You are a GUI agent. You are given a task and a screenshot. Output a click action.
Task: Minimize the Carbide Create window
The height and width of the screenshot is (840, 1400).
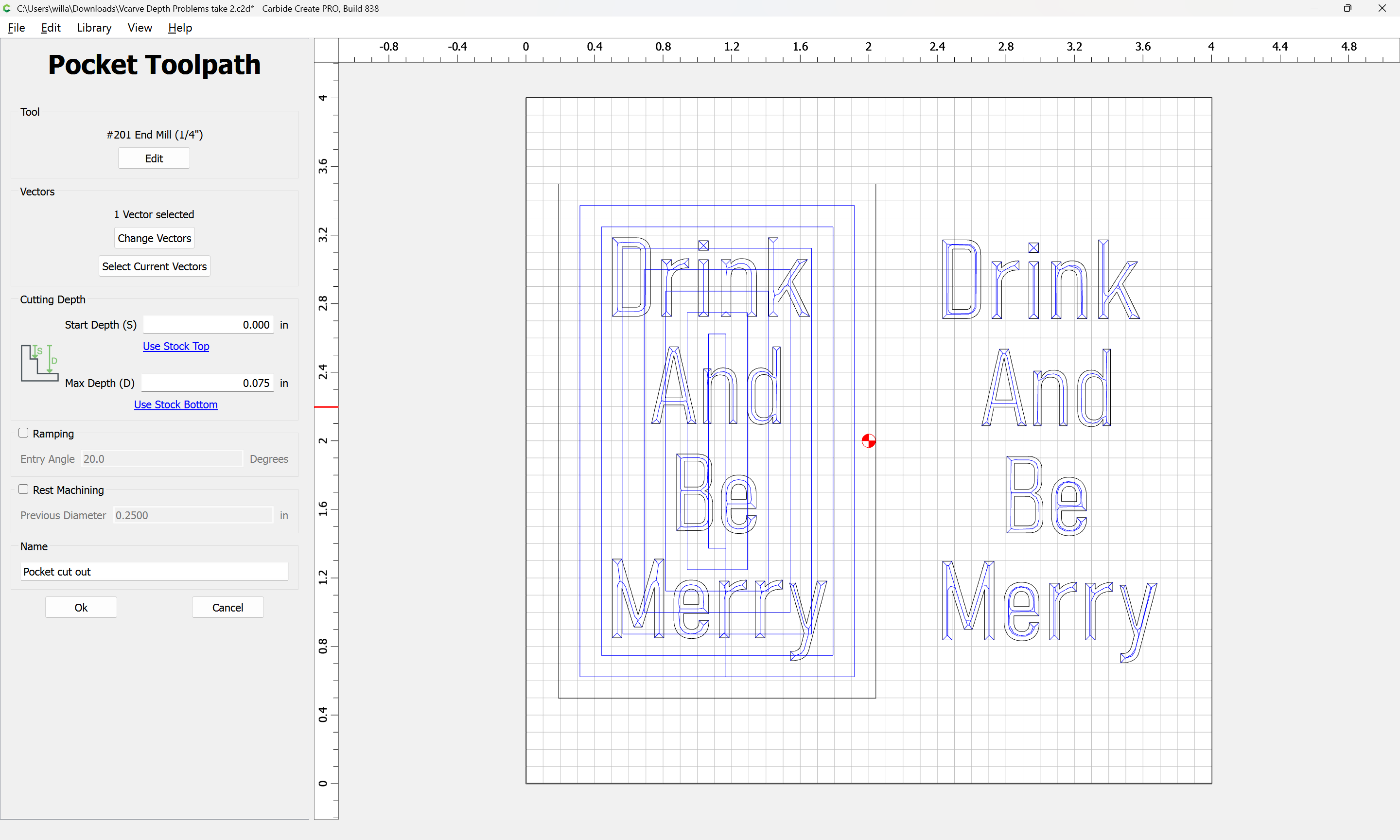pos(1313,8)
